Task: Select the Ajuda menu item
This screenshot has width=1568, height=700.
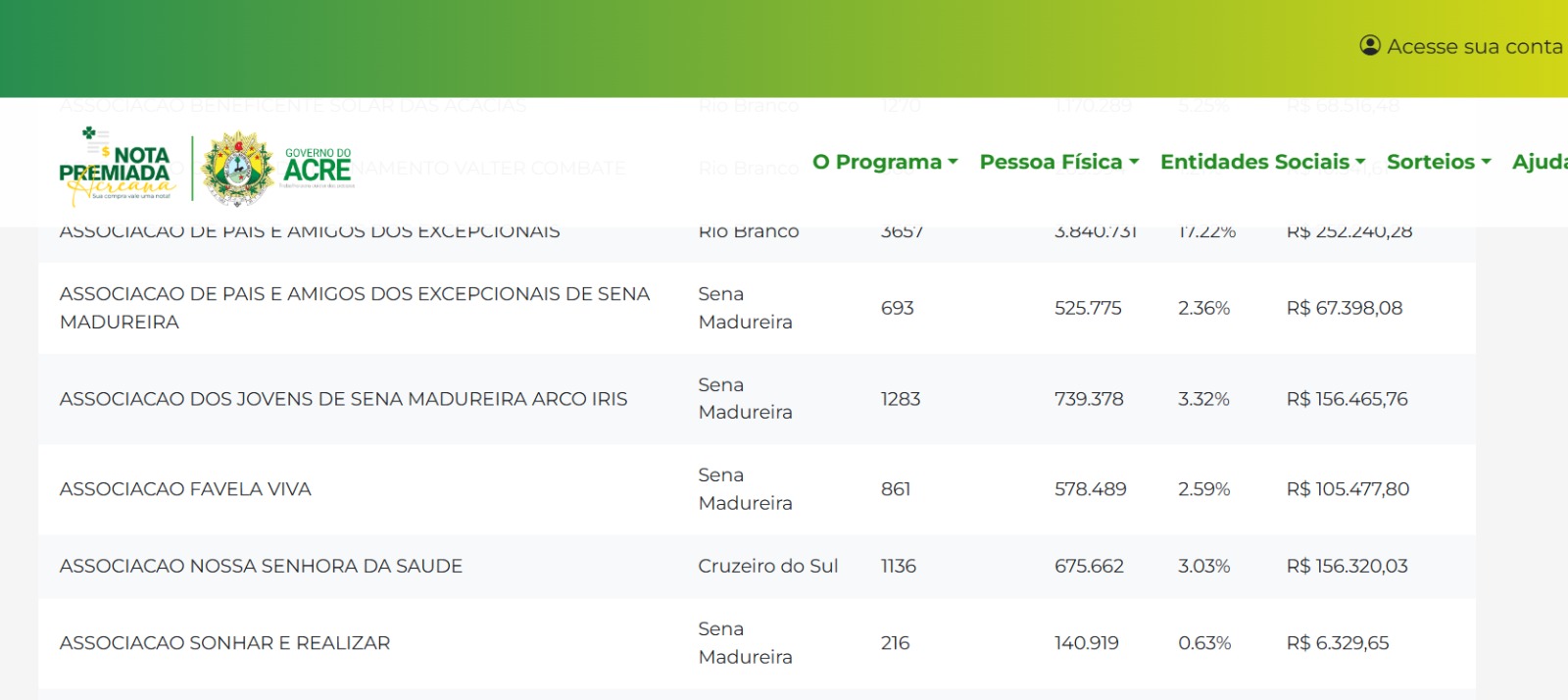Action: click(1539, 162)
